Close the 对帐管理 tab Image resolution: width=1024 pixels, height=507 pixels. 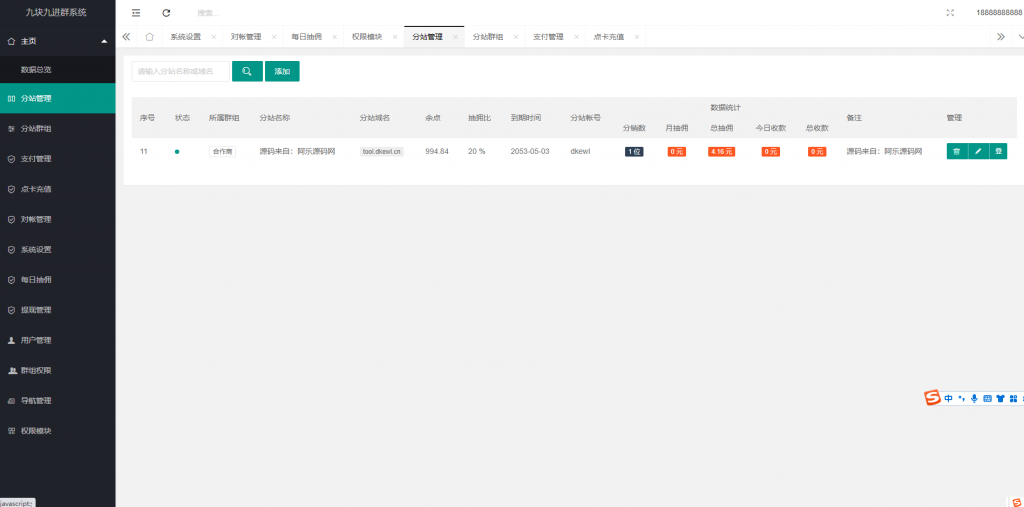pyautogui.click(x=273, y=37)
